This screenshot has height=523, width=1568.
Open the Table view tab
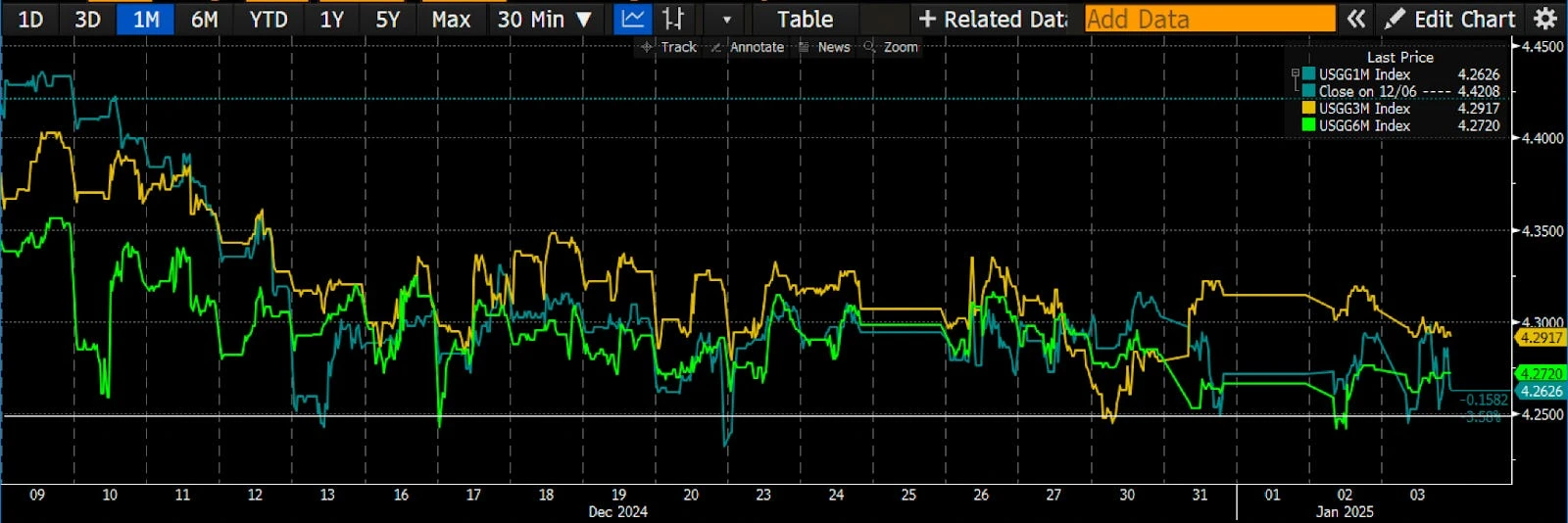pyautogui.click(x=805, y=19)
